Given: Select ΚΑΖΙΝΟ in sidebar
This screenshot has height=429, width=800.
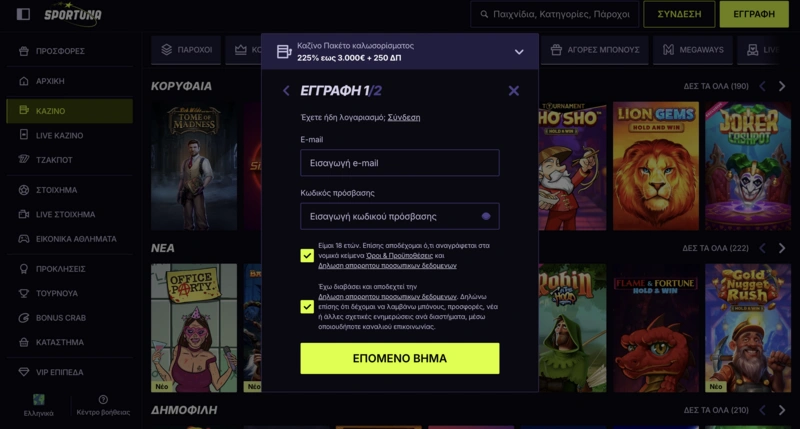Looking at the screenshot, I should coord(69,111).
